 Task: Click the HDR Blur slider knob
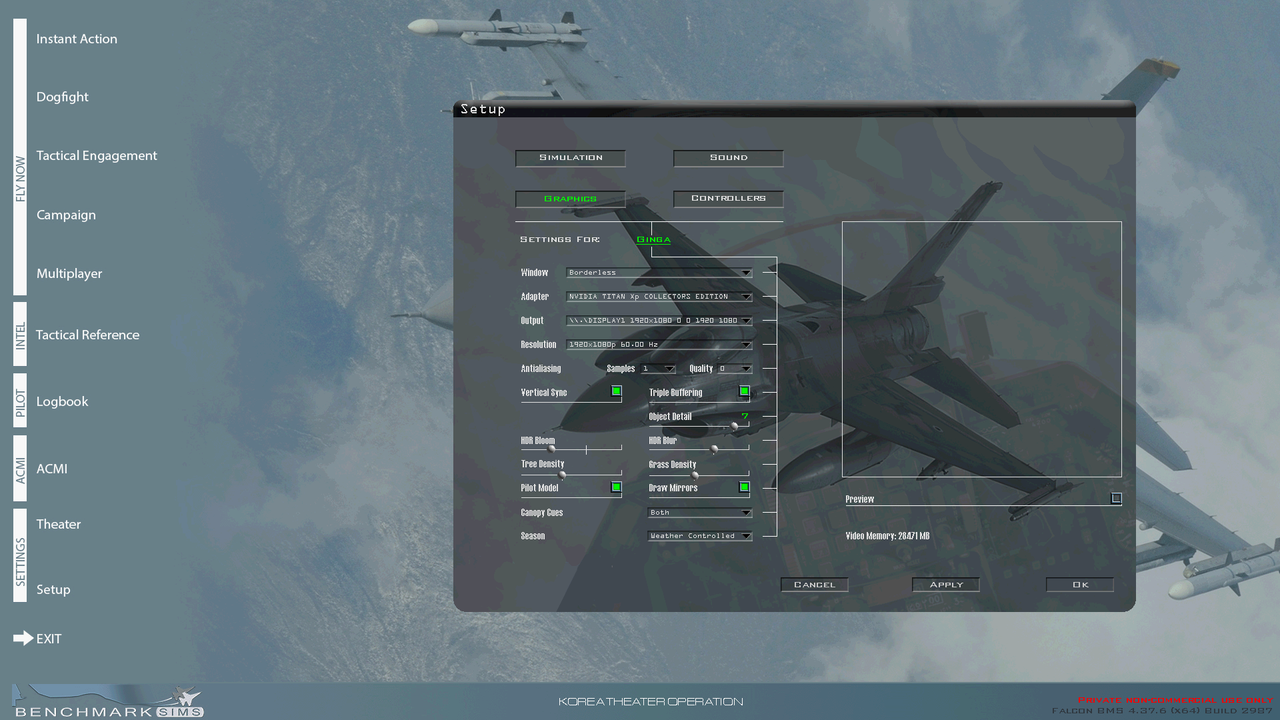click(713, 450)
